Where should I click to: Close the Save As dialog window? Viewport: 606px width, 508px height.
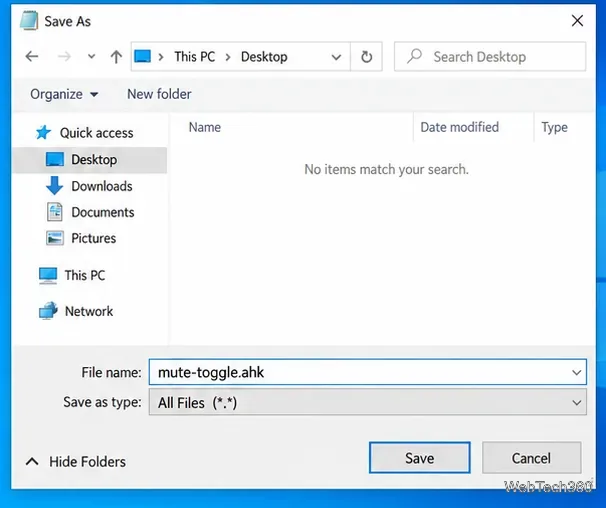click(x=577, y=21)
